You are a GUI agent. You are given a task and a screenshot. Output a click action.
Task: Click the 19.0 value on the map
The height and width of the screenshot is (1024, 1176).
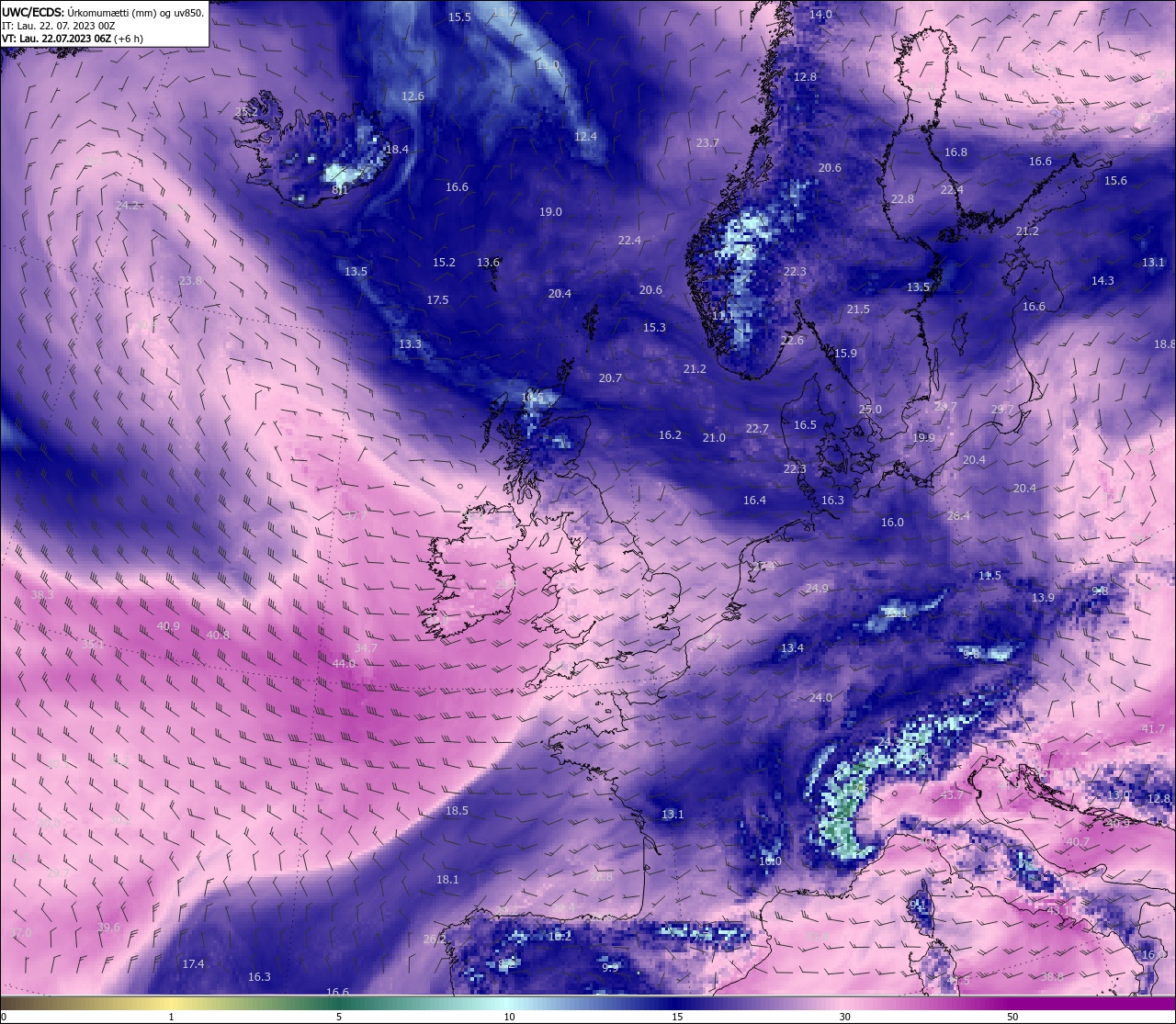pos(550,212)
